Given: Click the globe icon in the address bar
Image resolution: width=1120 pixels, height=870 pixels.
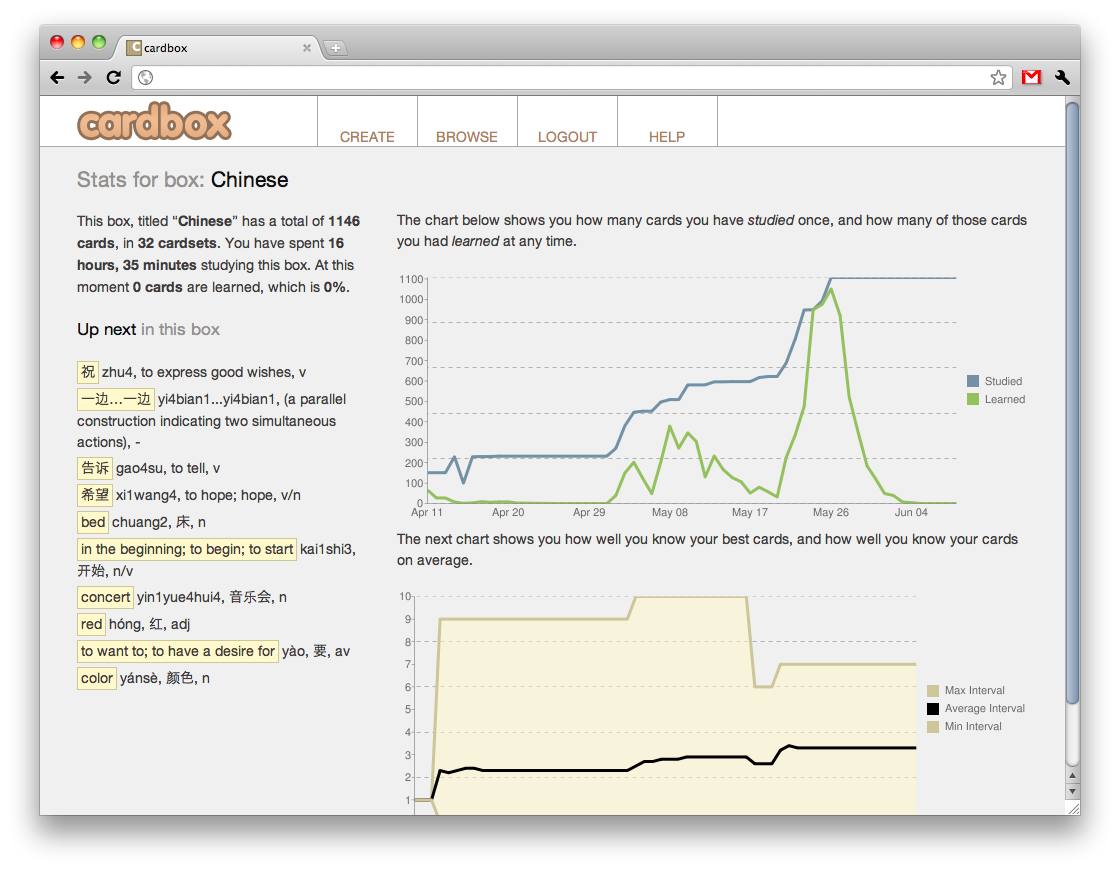Looking at the screenshot, I should coord(146,77).
